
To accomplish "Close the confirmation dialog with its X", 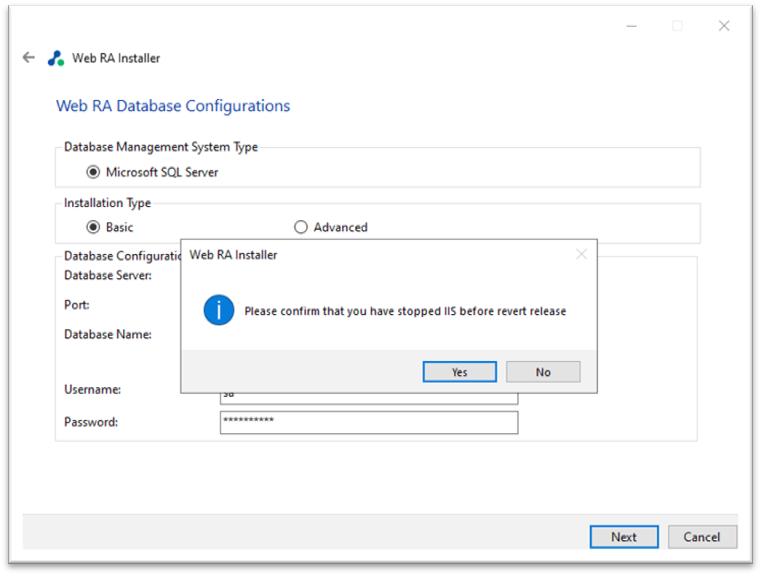I will (x=581, y=255).
